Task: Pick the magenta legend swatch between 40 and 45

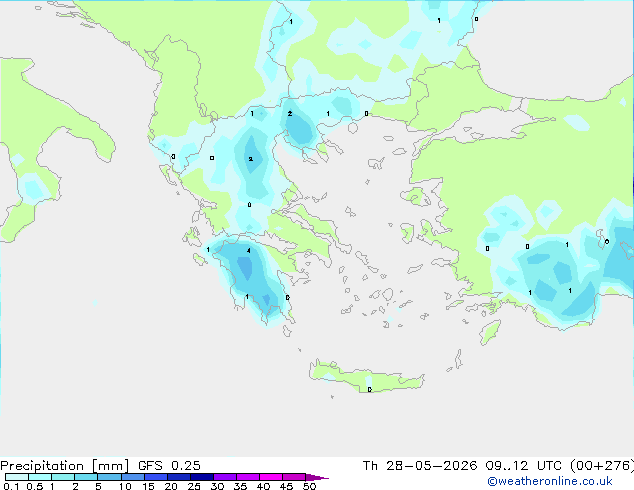Action: 271,477
